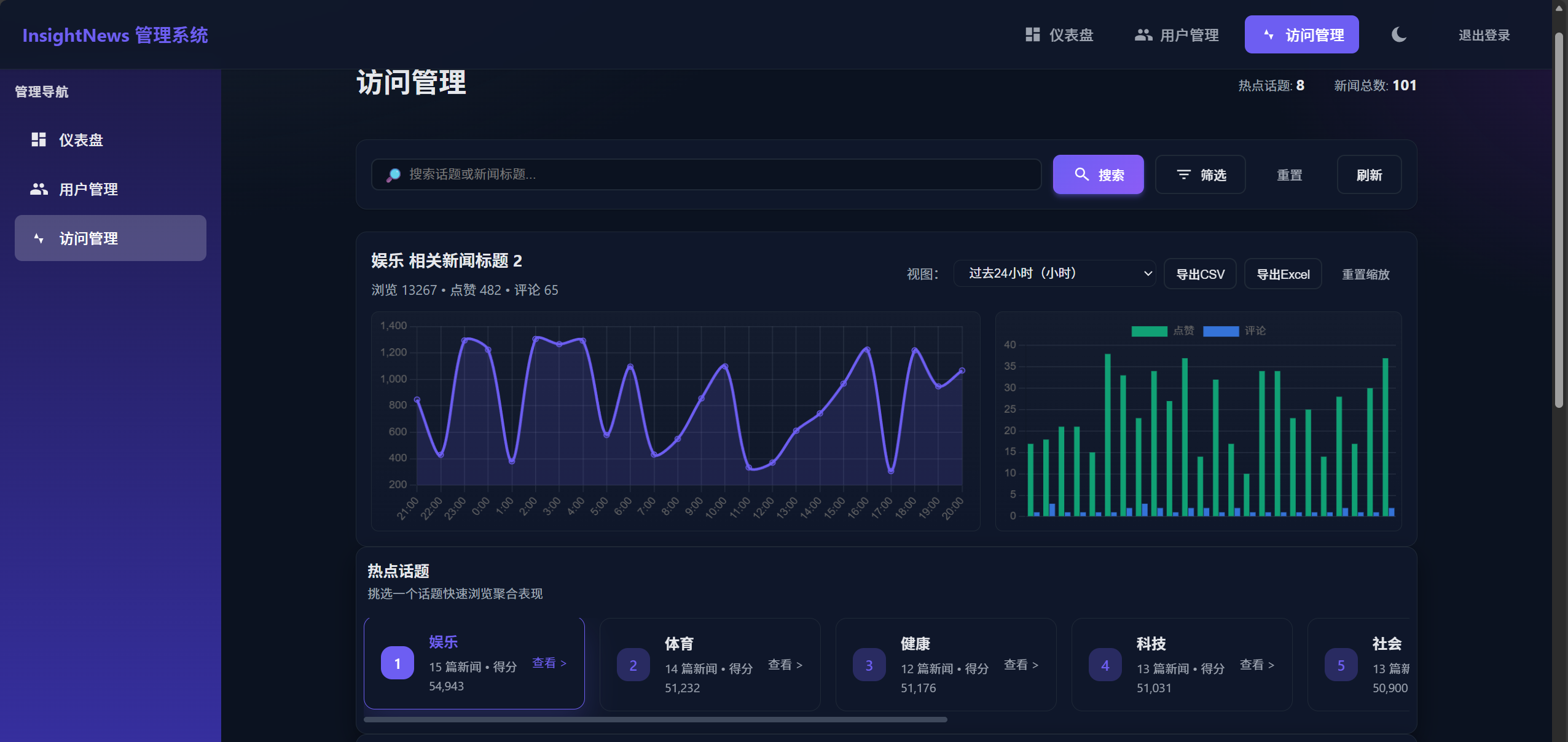This screenshot has width=1568, height=742.
Task: Click magnifier icon in search field
Action: tap(393, 174)
